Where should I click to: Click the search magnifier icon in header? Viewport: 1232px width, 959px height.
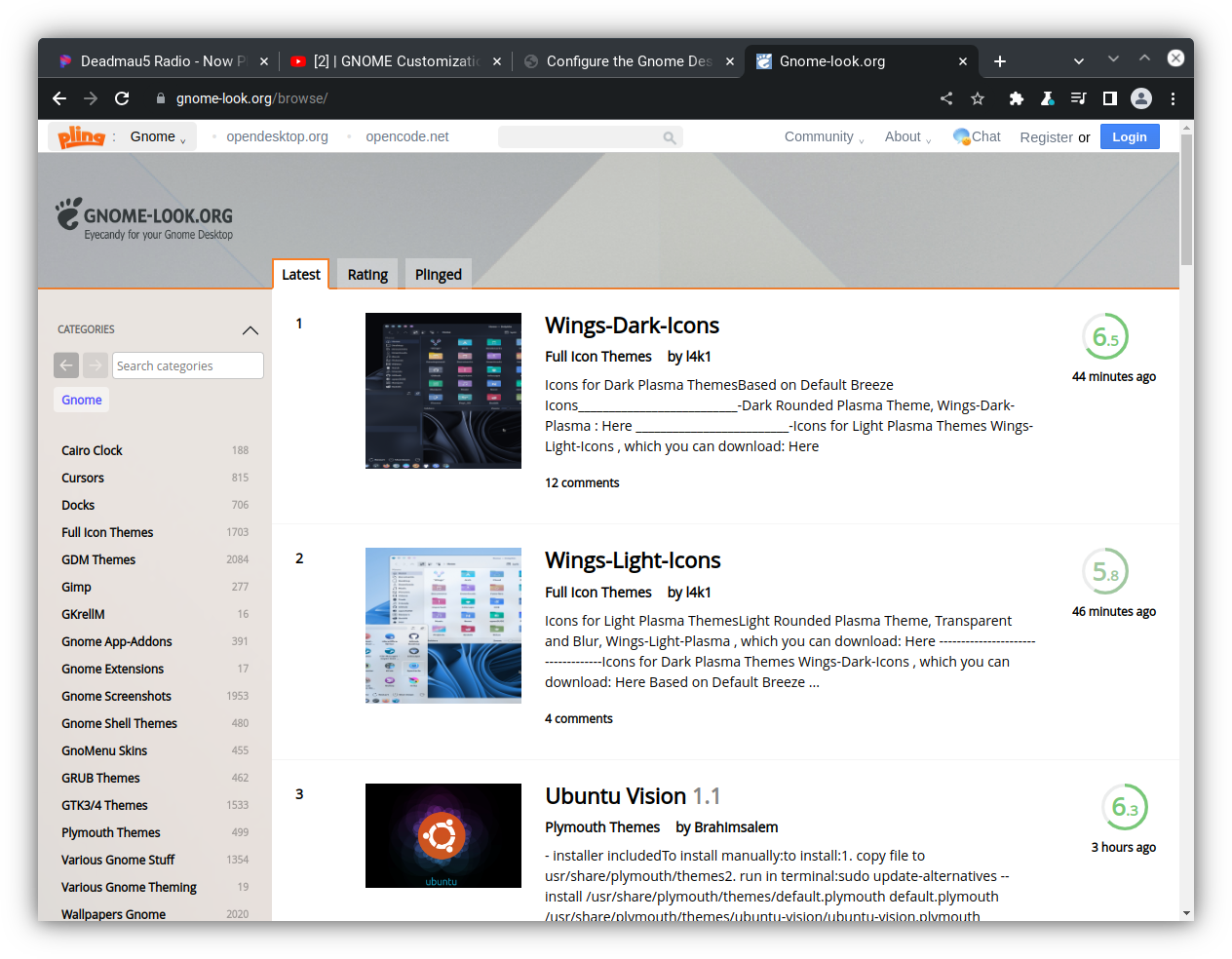click(x=670, y=137)
